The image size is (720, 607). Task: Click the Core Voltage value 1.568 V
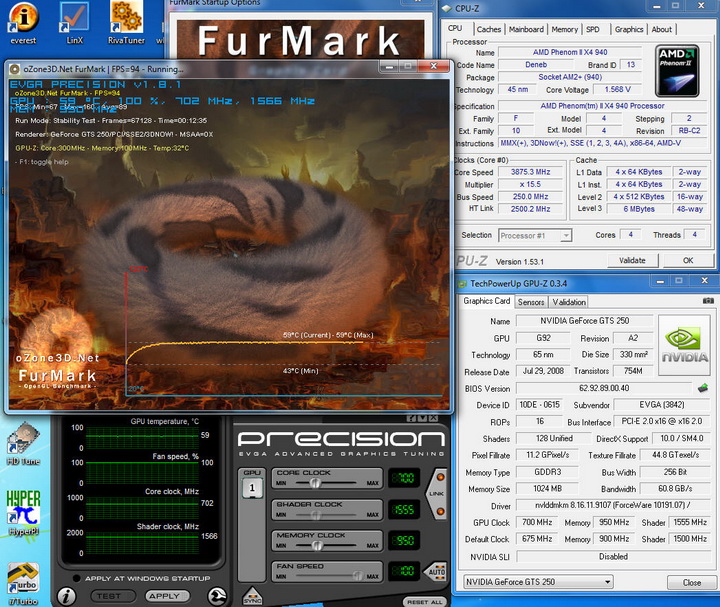617,90
